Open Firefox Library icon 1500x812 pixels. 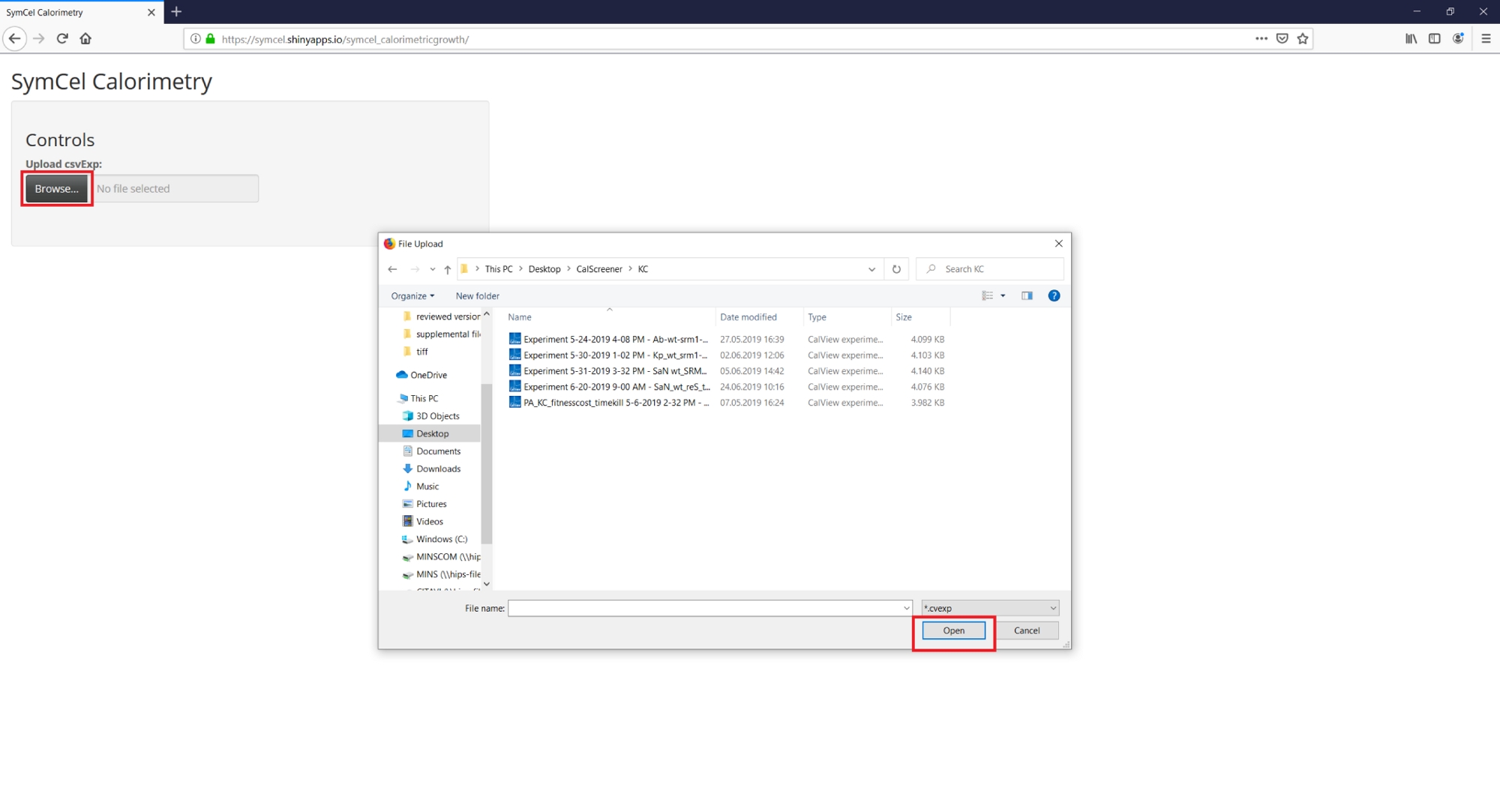click(1411, 39)
